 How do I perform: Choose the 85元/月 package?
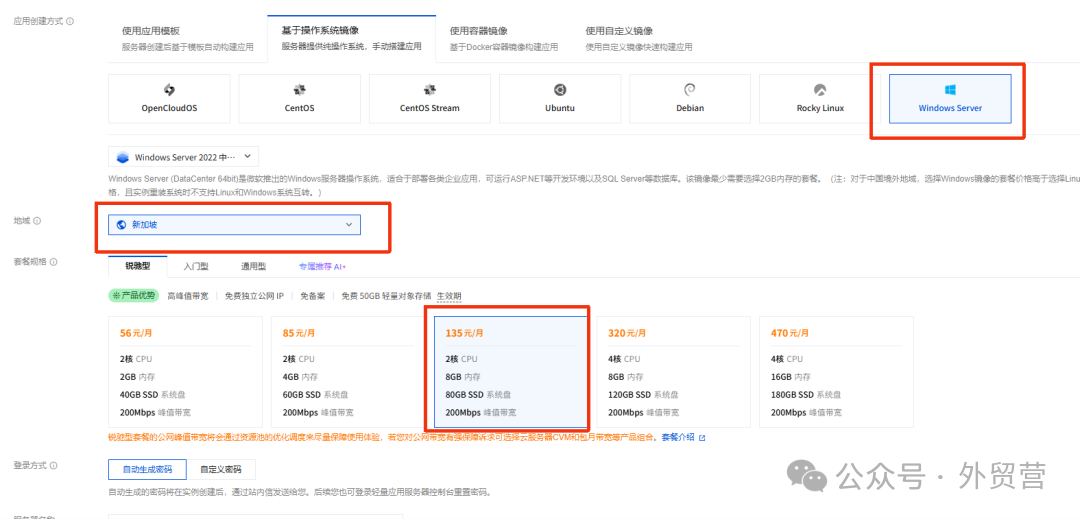click(x=349, y=372)
